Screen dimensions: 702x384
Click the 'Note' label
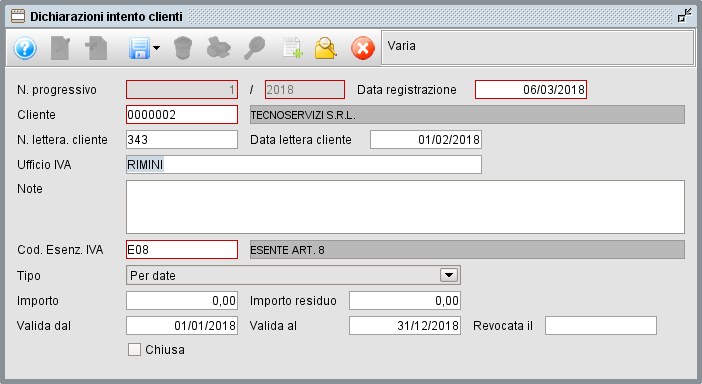pos(30,189)
